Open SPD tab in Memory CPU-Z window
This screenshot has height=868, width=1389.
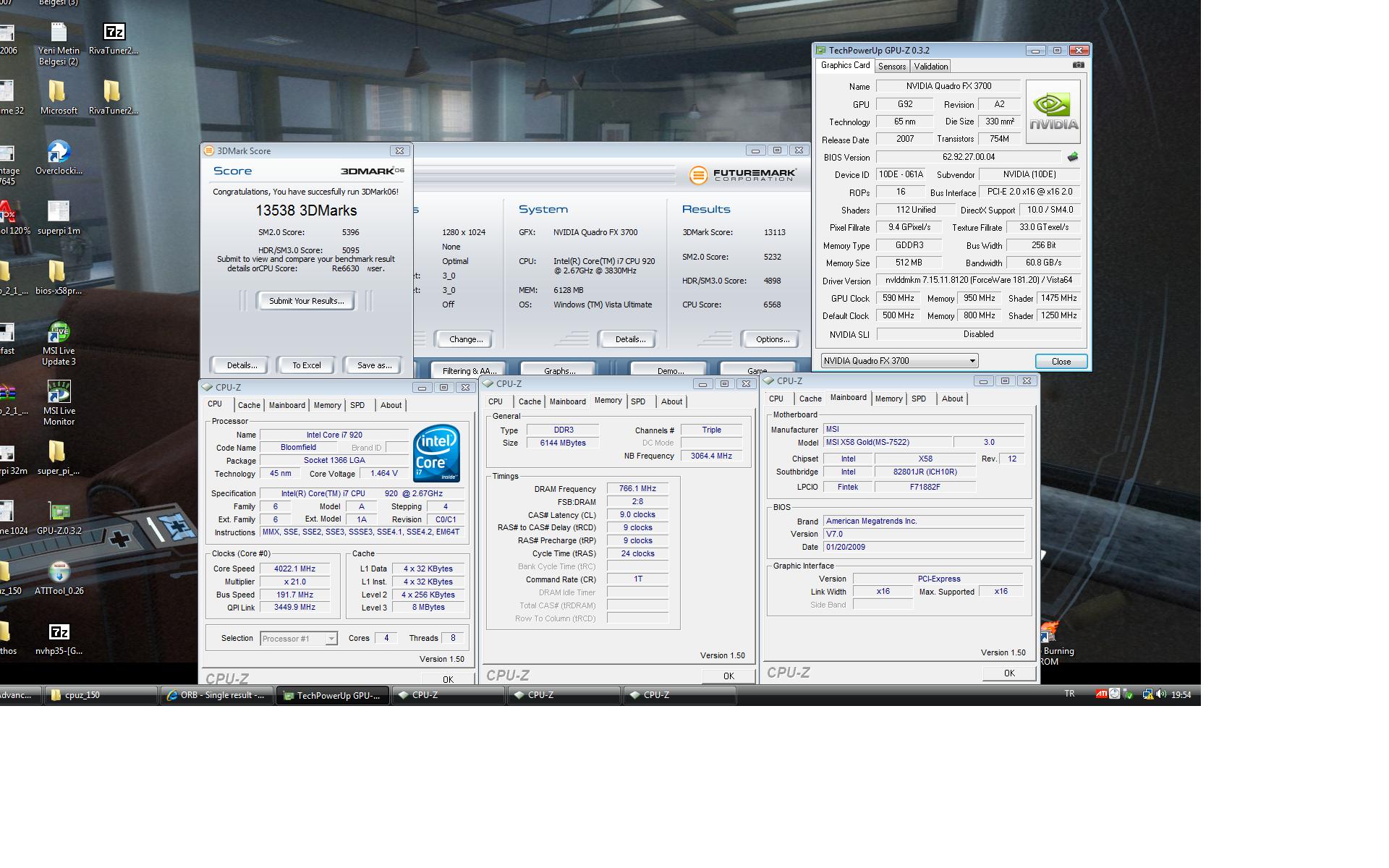coord(637,401)
